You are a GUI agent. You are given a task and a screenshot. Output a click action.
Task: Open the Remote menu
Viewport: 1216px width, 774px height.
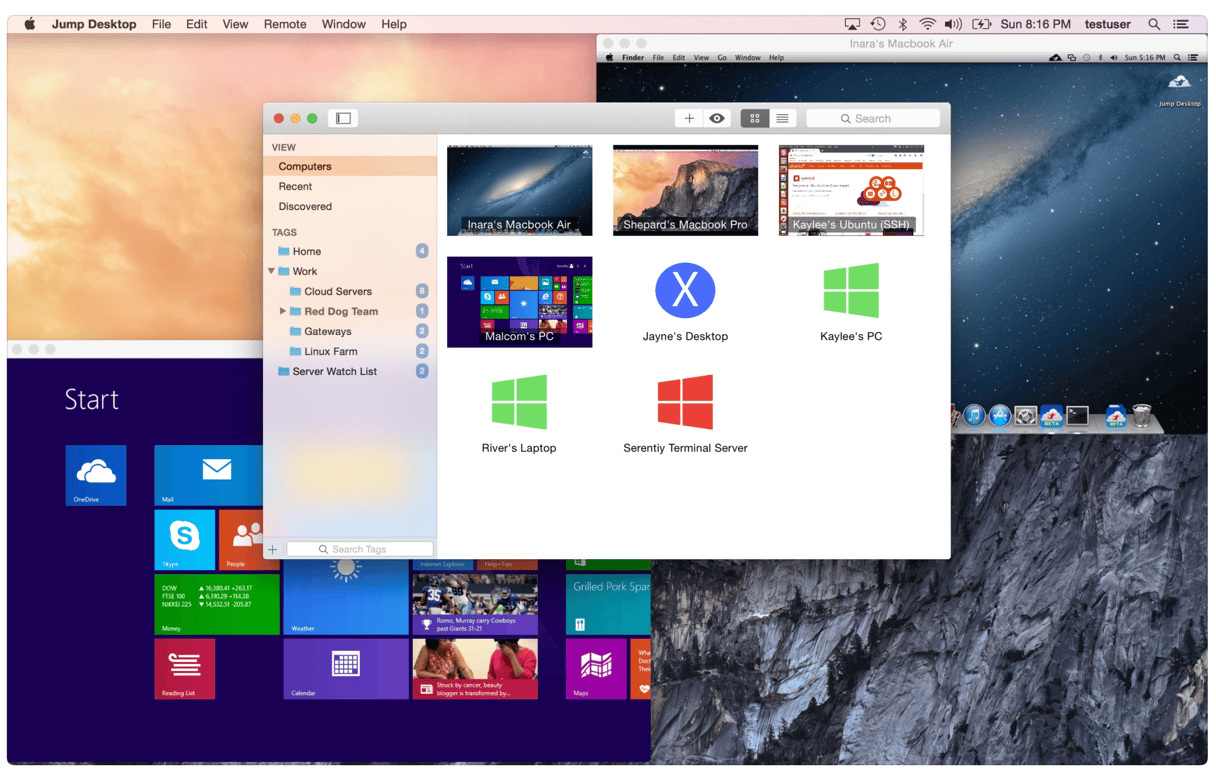pyautogui.click(x=285, y=24)
